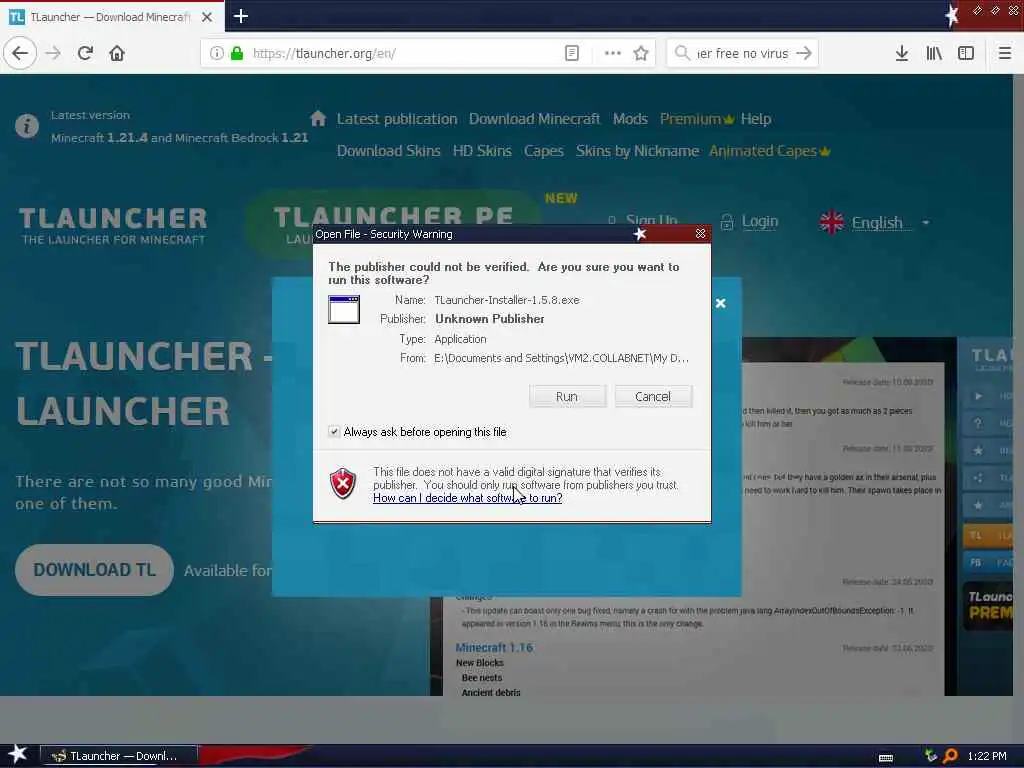Open the hamburger application menu

tap(1005, 53)
